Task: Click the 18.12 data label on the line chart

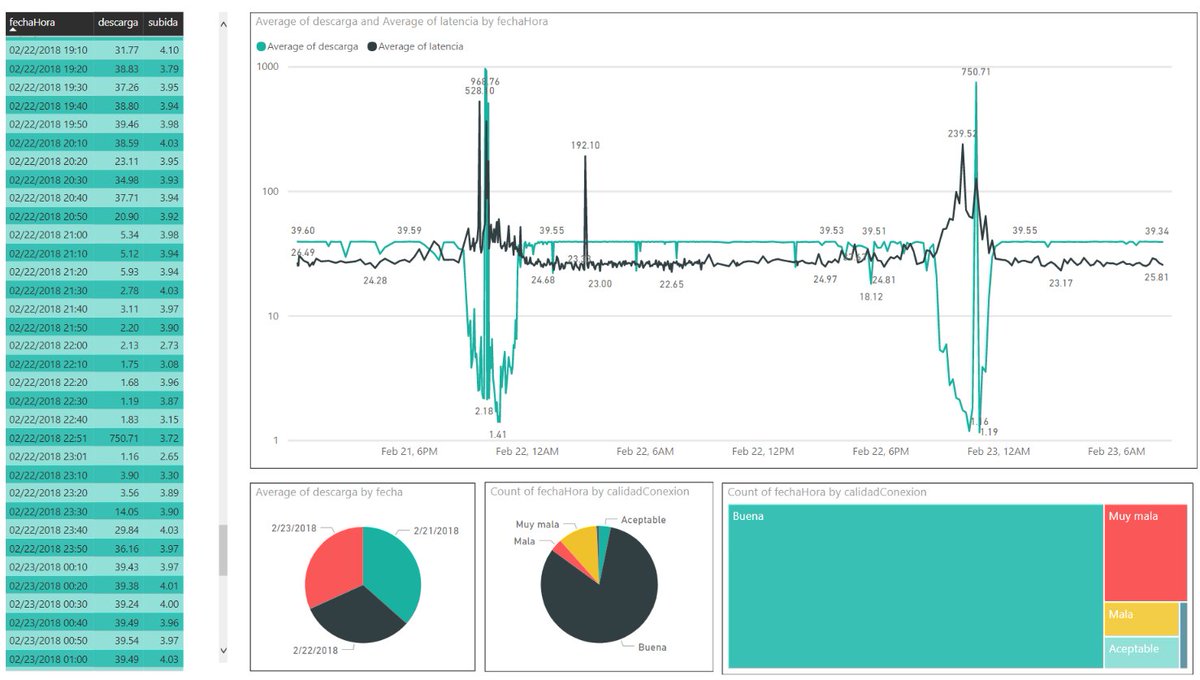Action: coord(872,298)
